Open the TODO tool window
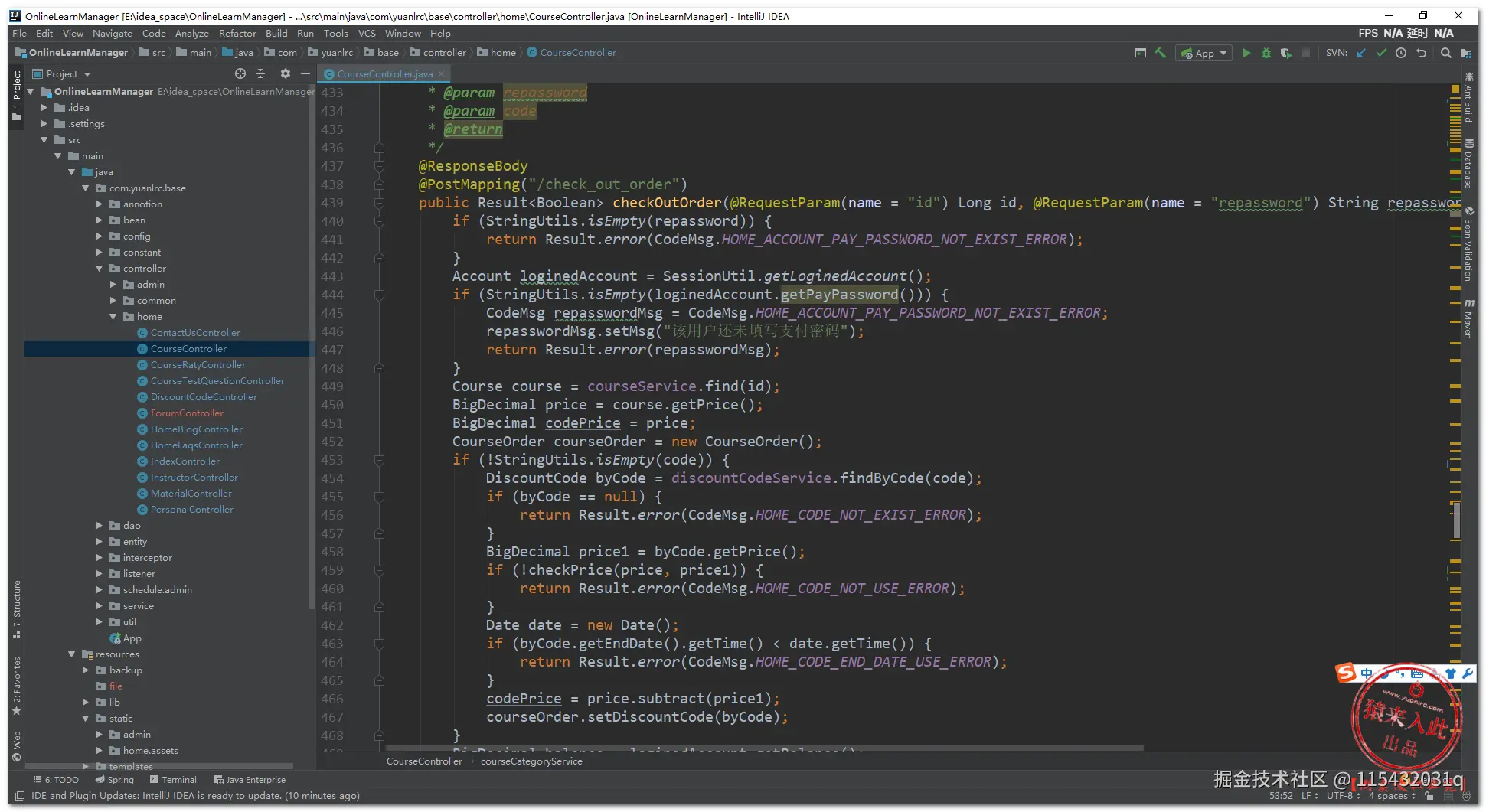Image resolution: width=1486 pixels, height=812 pixels. [57, 780]
